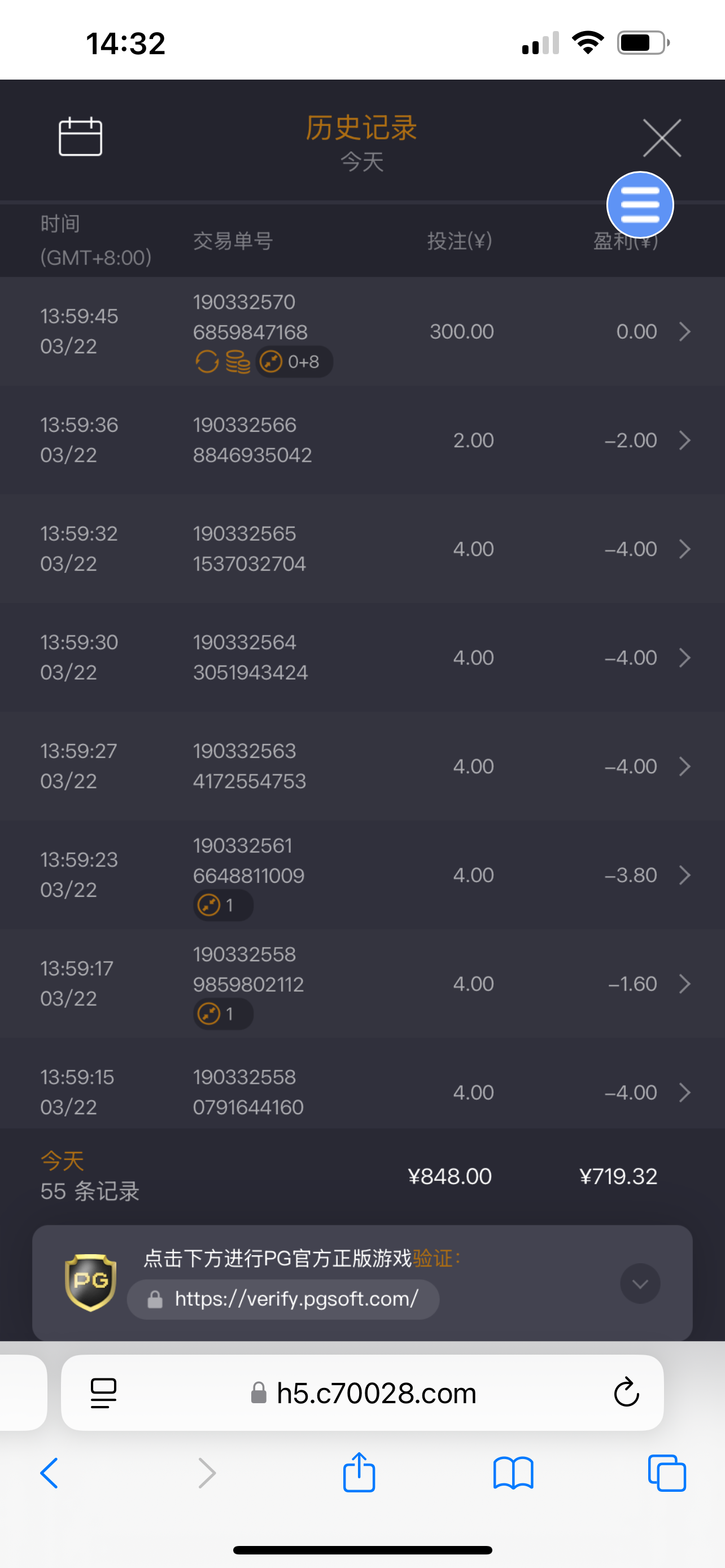Open the 13:59:15 transaction record

click(362, 1092)
